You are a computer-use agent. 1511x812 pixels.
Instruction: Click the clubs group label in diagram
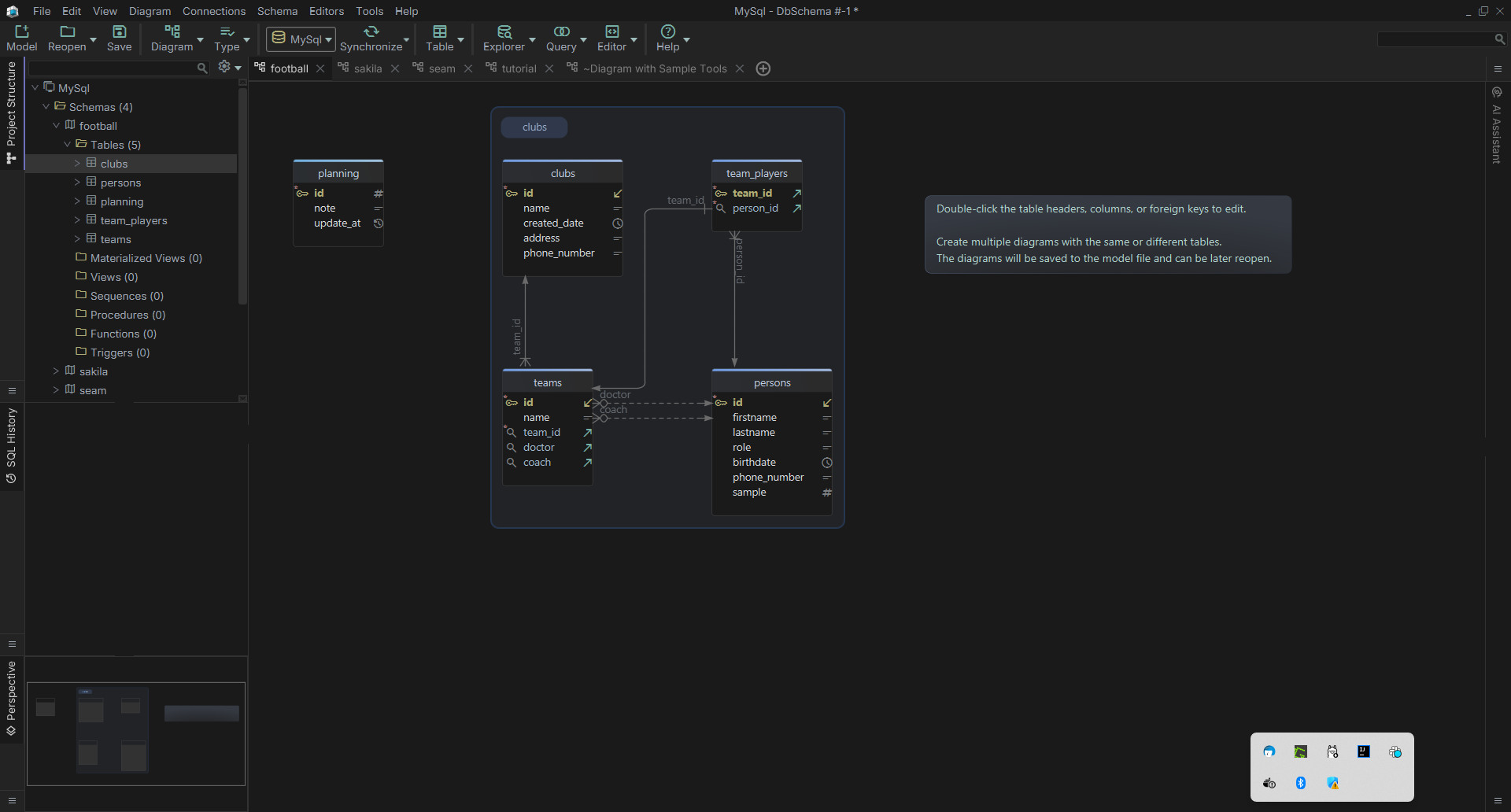(534, 127)
